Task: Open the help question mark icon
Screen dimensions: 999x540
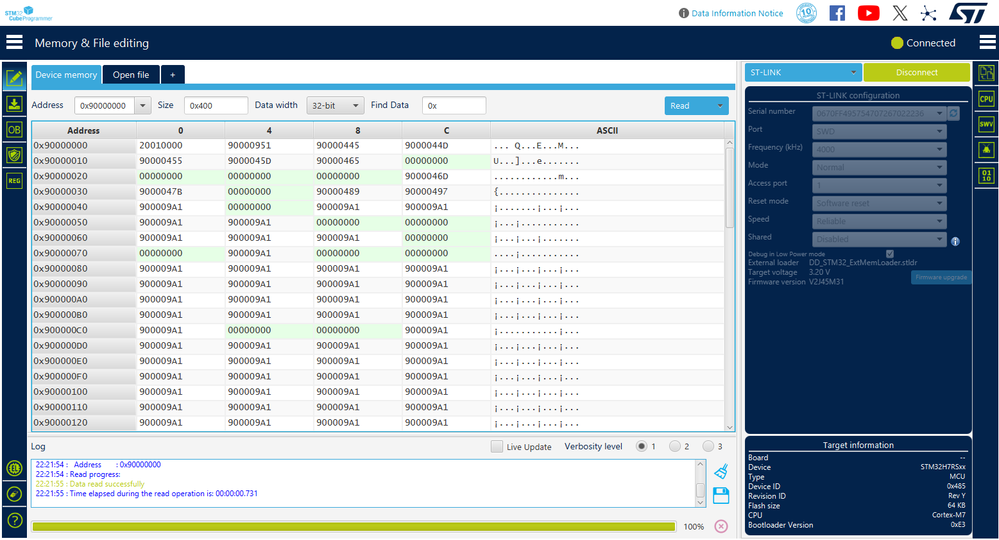Action: click(x=15, y=520)
